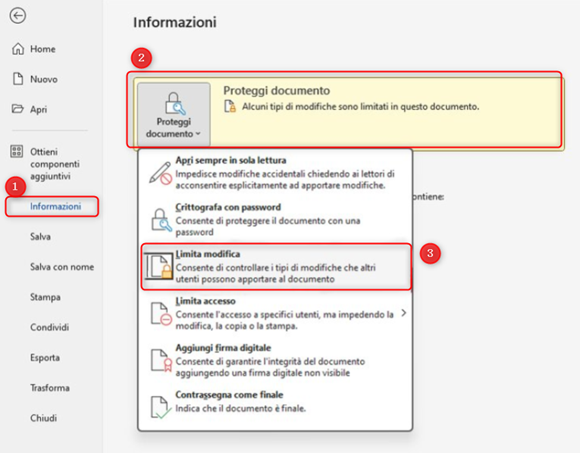
Task: Click the padlock icon on Proteggi documento button
Action: coord(175,104)
